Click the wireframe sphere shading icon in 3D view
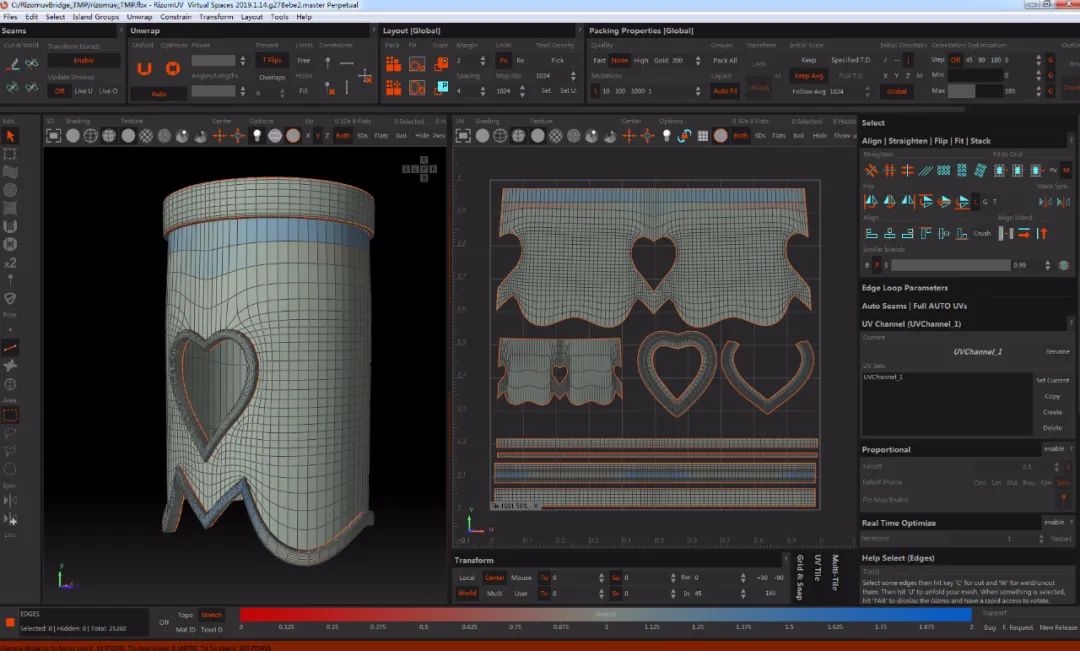The image size is (1080, 651). (x=90, y=136)
